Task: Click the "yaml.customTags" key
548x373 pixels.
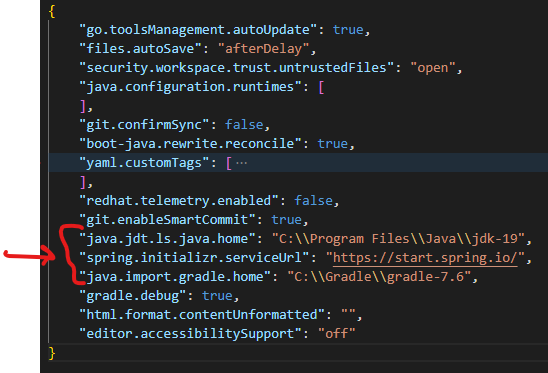Action: coord(144,163)
